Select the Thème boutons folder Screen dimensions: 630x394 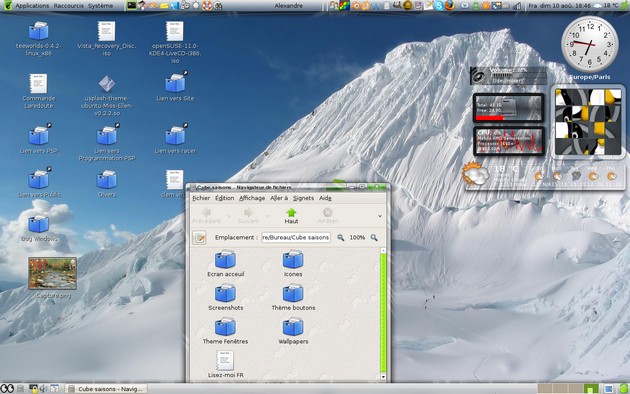pos(293,298)
